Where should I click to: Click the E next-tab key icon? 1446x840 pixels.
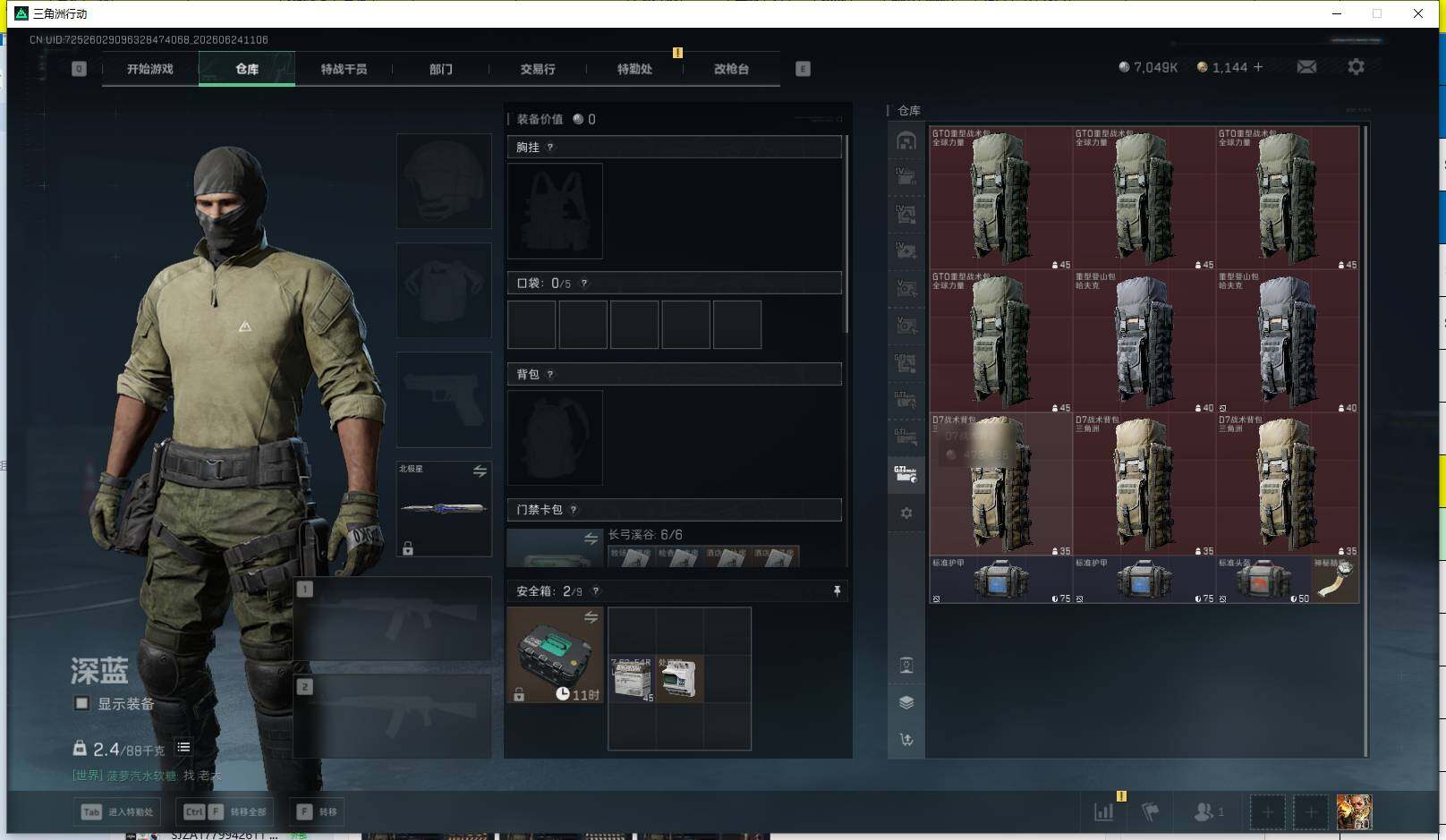(803, 69)
